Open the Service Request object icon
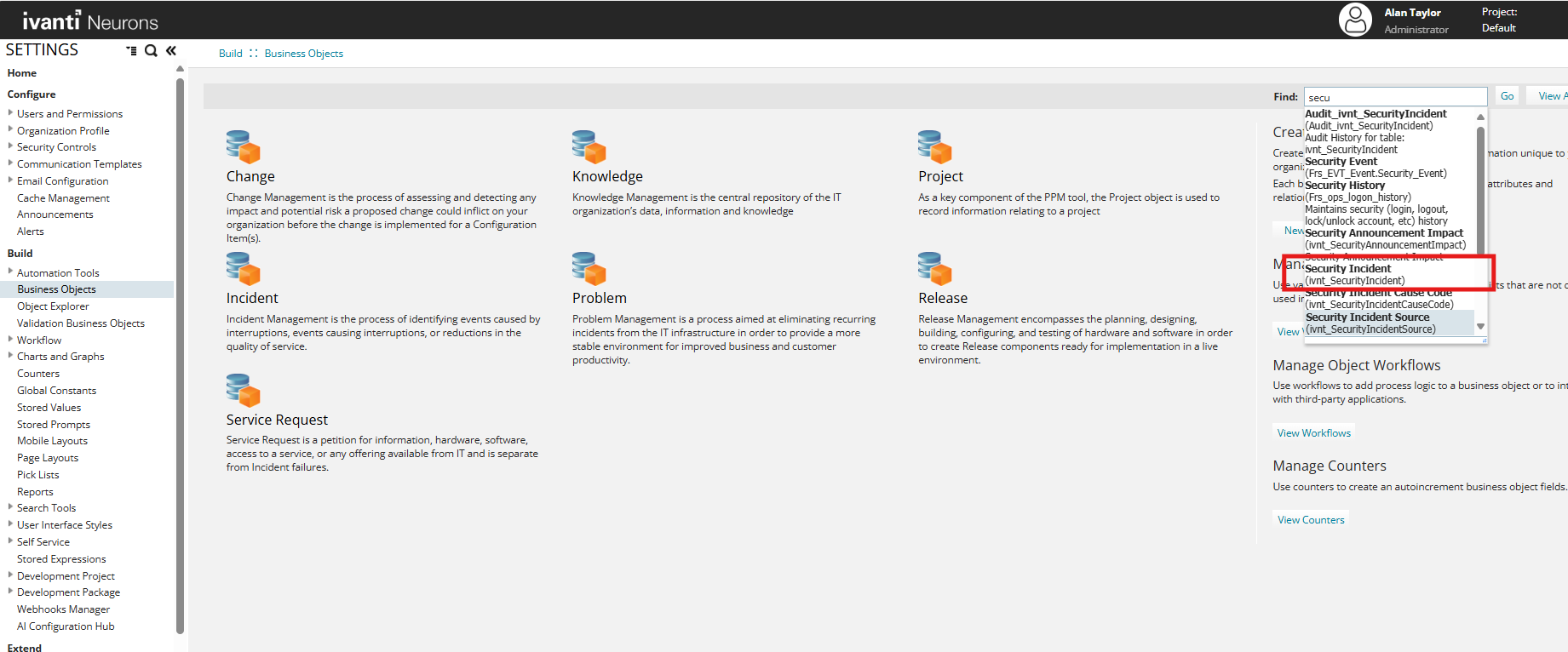The height and width of the screenshot is (652, 1568). [x=243, y=390]
